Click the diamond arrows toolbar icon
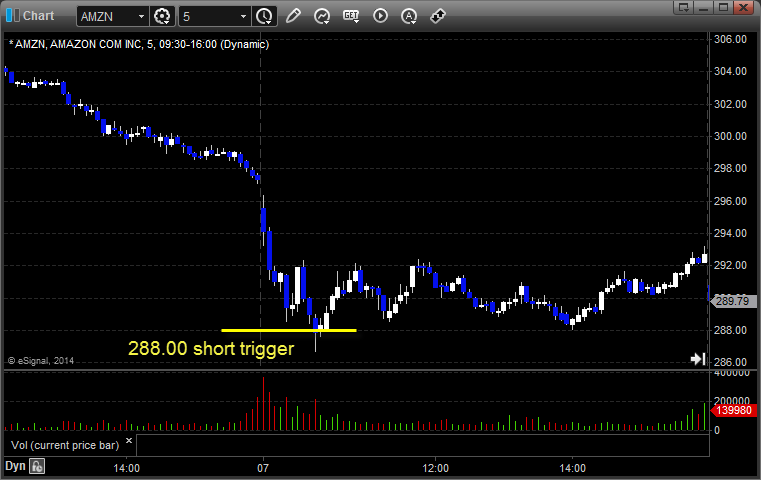This screenshot has width=761, height=480. coord(438,16)
